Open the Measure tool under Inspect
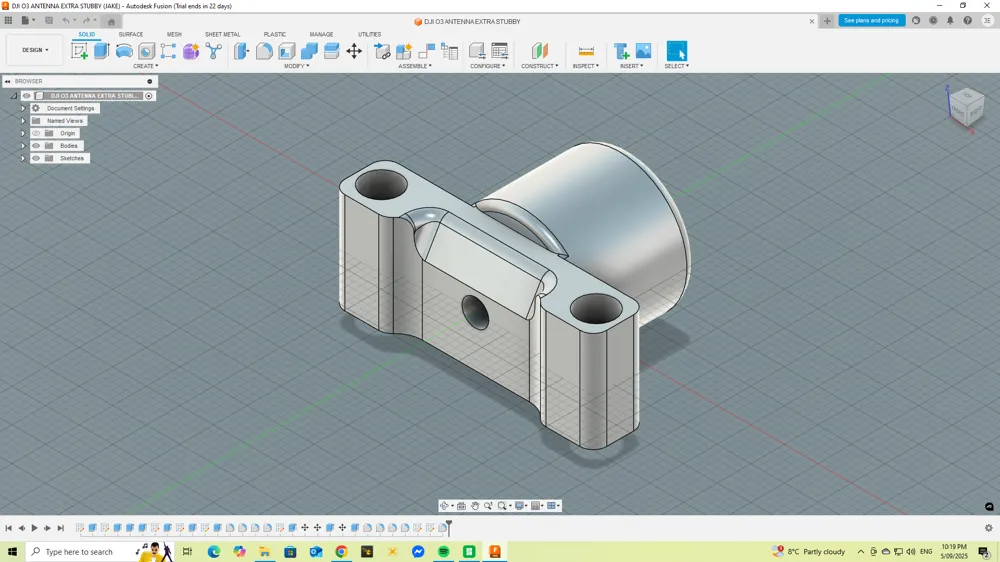The image size is (1000, 562). coord(585,51)
